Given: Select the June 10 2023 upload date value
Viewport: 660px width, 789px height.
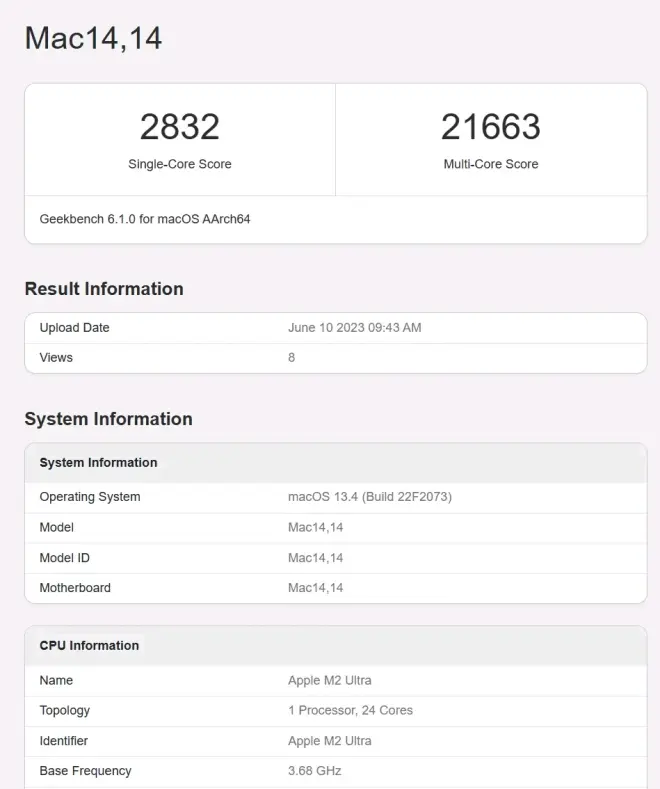Looking at the screenshot, I should point(354,328).
